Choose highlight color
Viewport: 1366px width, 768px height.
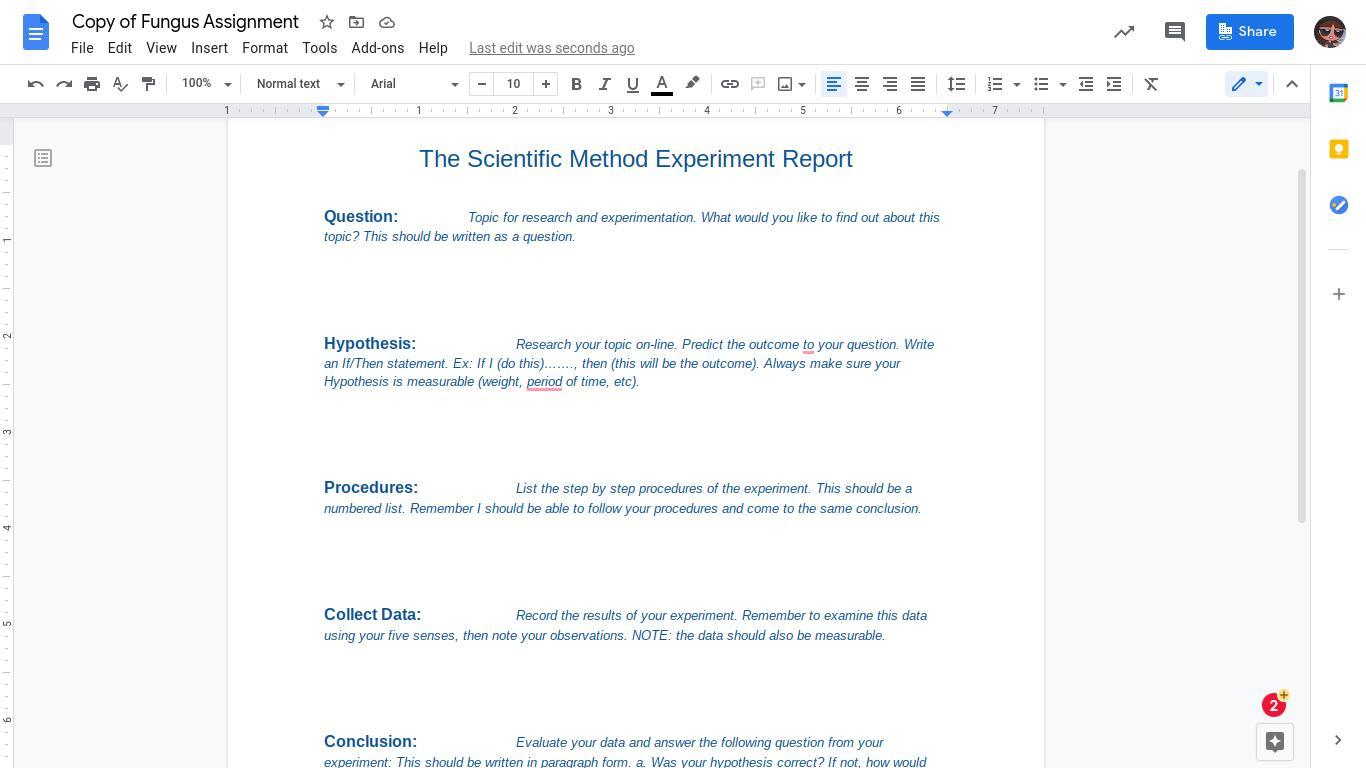[692, 84]
